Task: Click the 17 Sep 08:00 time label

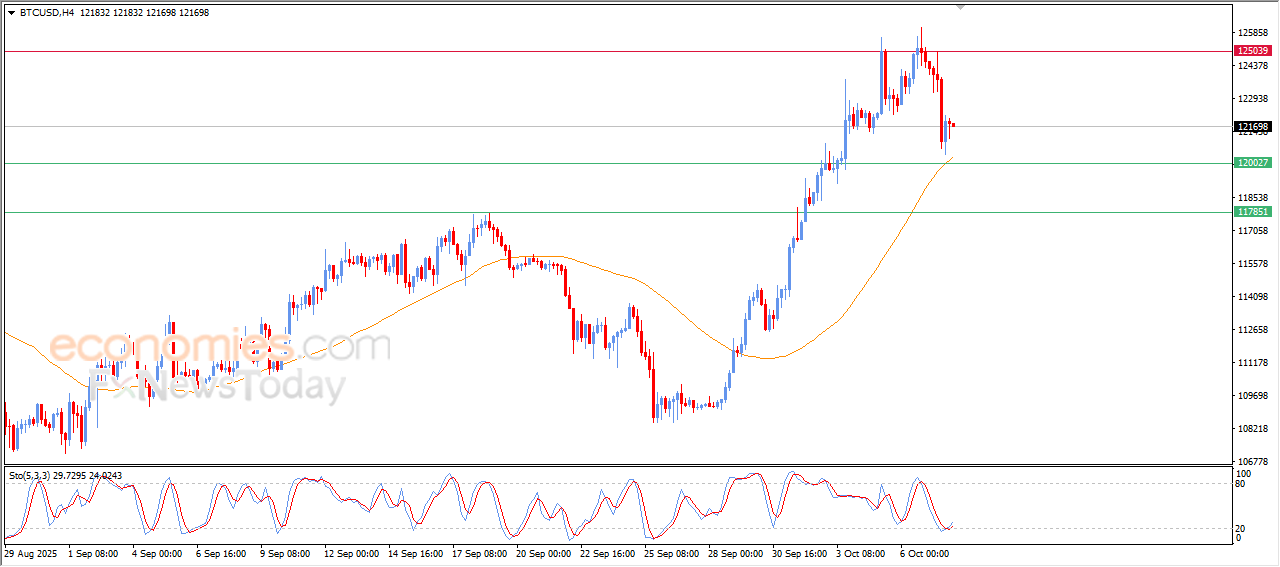Action: click(480, 552)
